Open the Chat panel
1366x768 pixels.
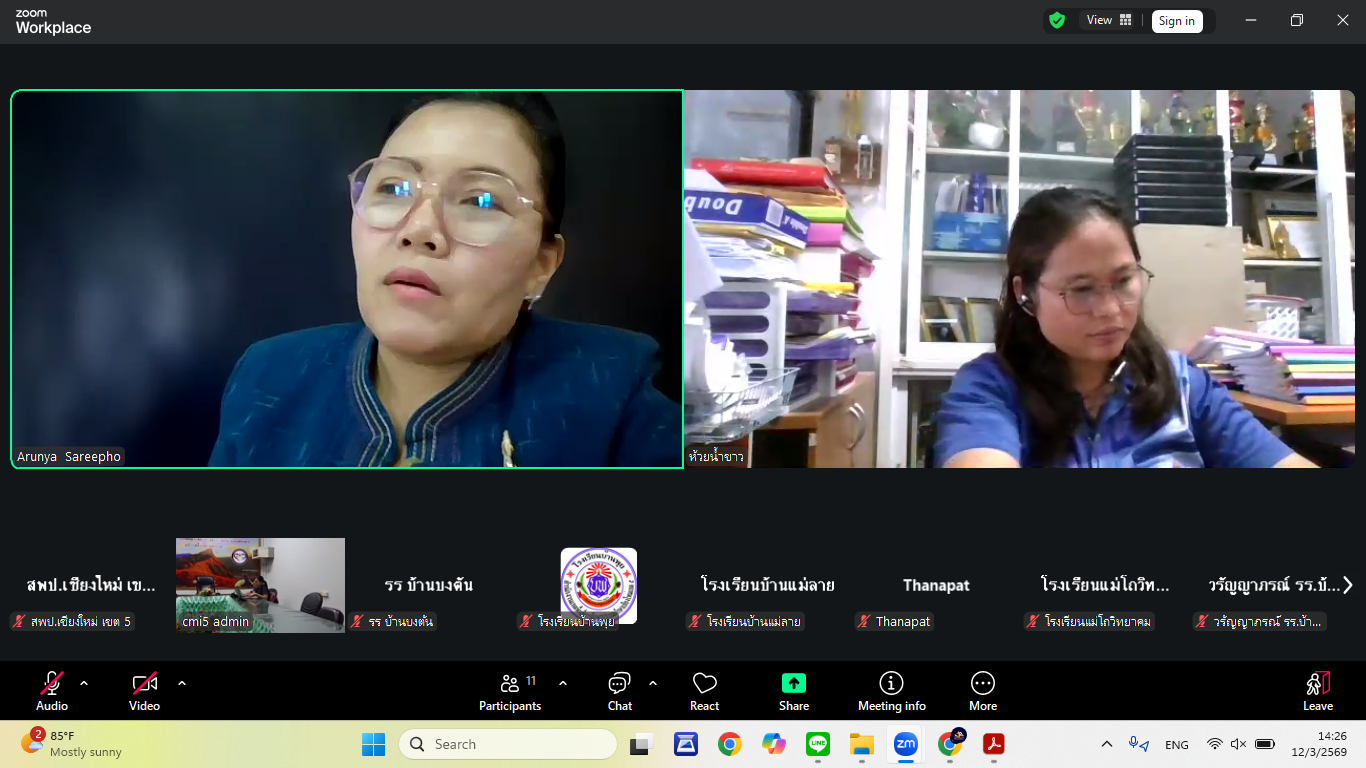[x=620, y=691]
